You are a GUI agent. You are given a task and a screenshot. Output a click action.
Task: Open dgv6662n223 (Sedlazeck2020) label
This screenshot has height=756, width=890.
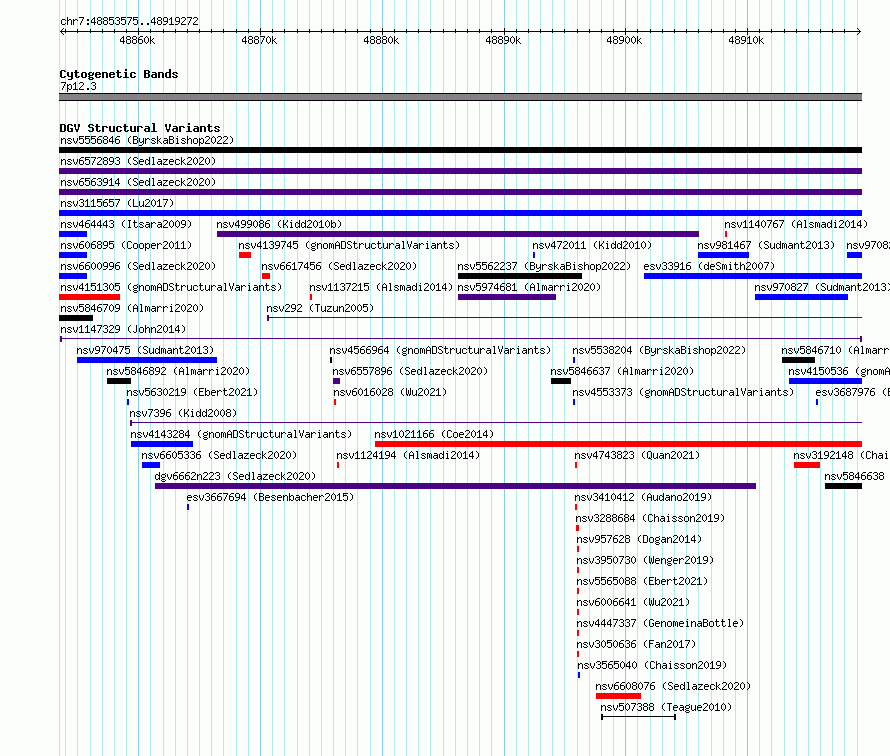(236, 476)
